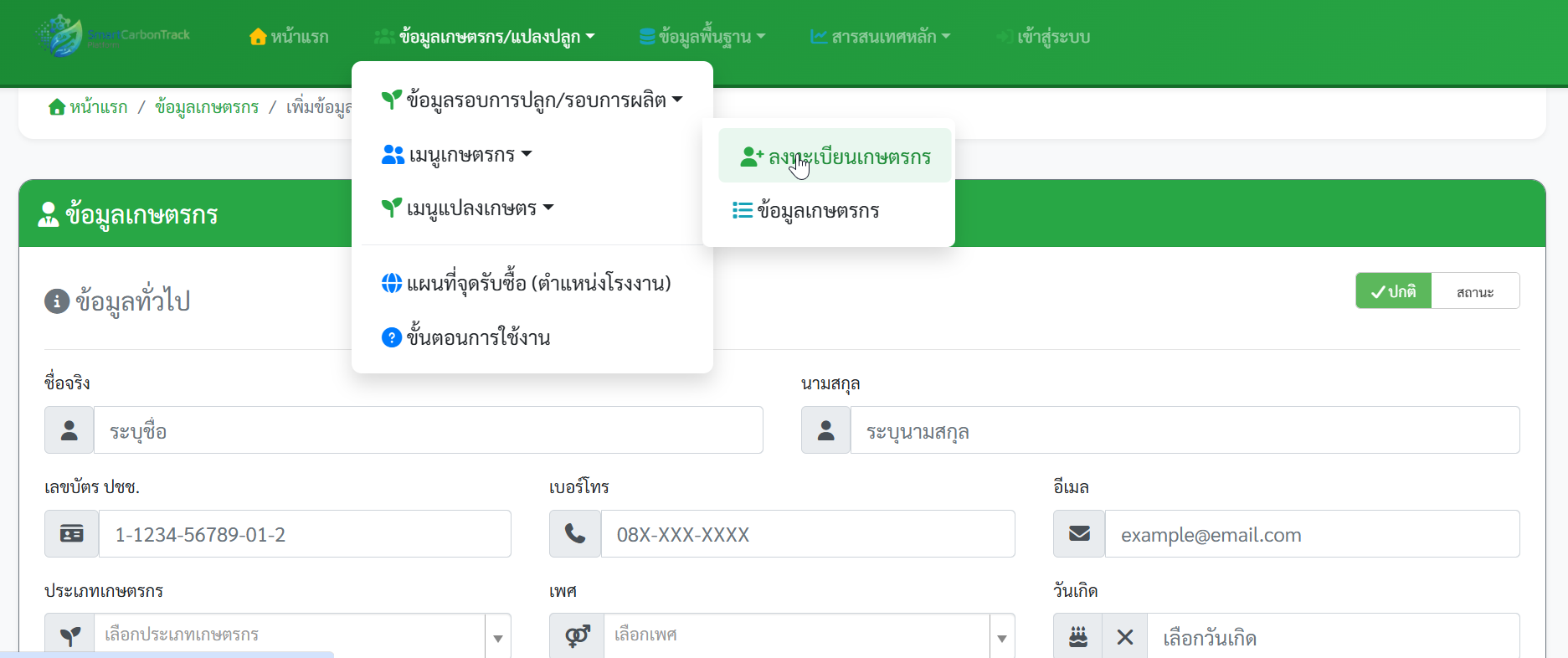Image resolution: width=1568 pixels, height=658 pixels.
Task: Open the เลือกเพศ dropdown
Action: tap(809, 635)
